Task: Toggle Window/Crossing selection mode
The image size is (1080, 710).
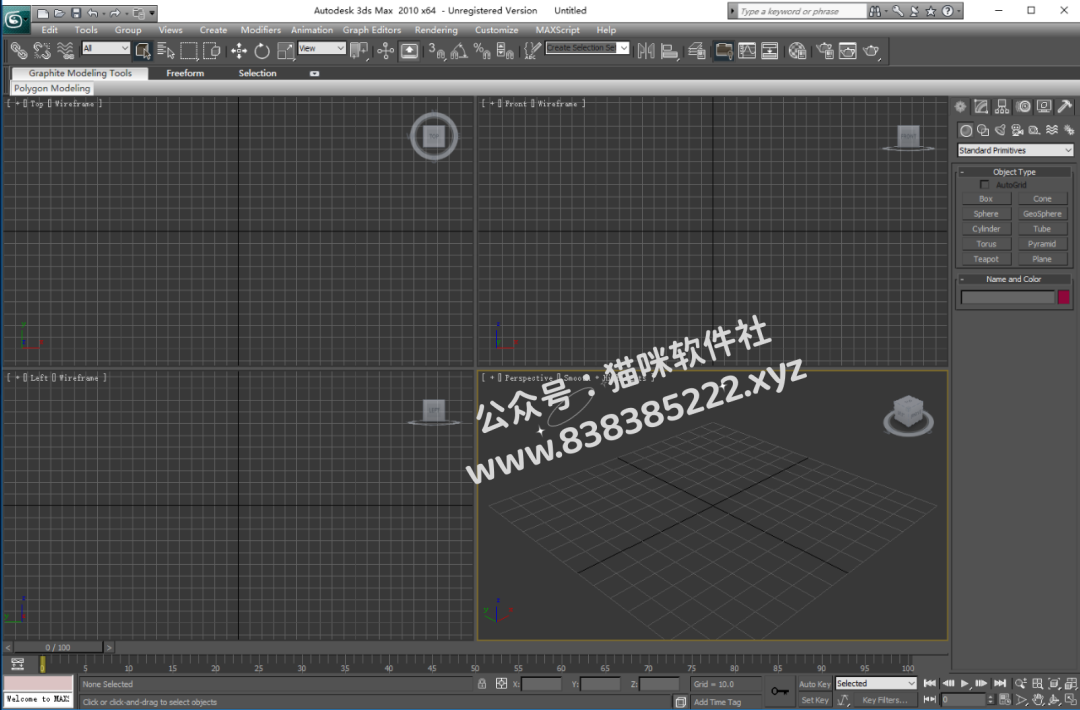Action: (212, 50)
